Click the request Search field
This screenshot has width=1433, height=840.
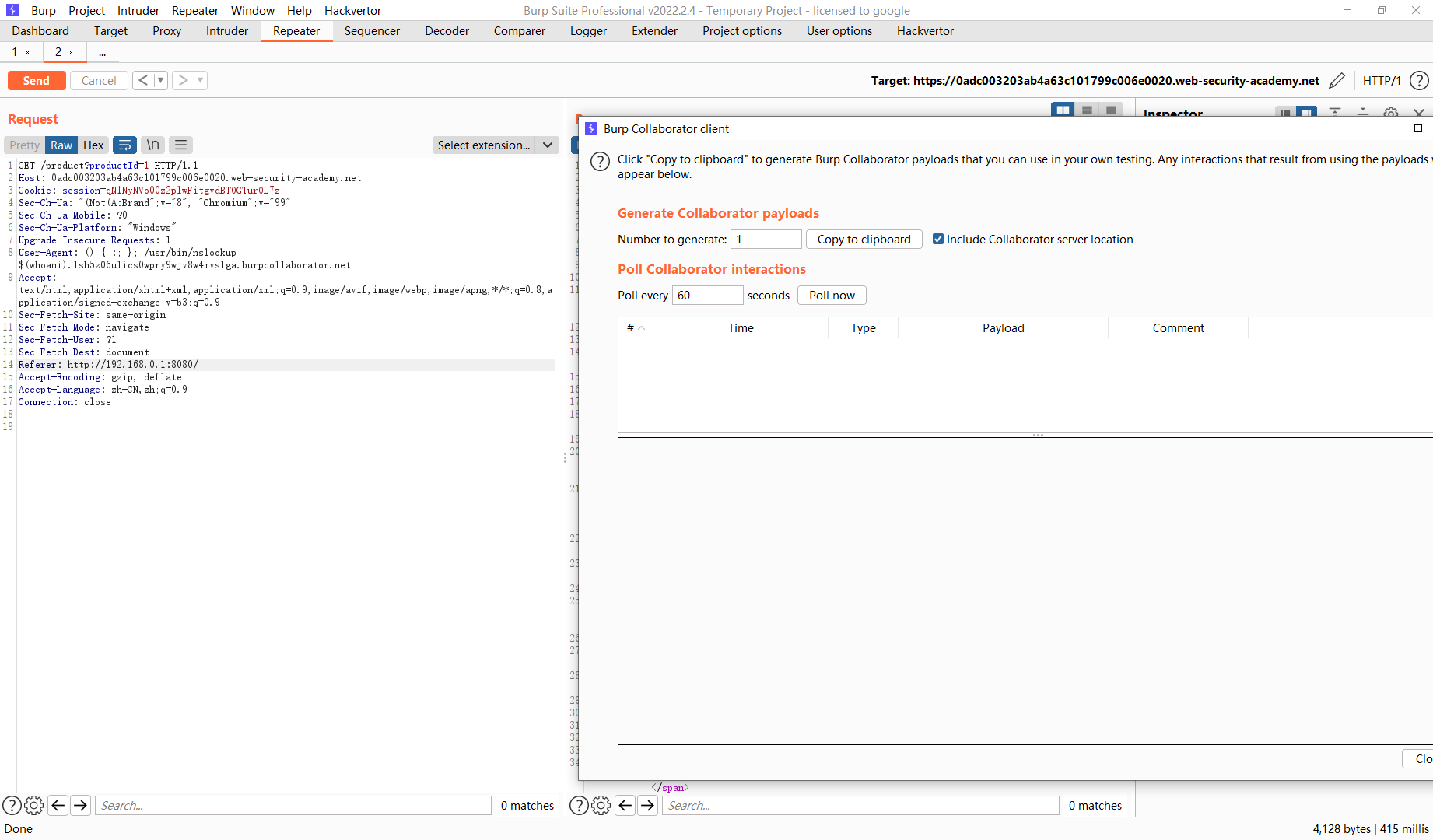point(293,805)
